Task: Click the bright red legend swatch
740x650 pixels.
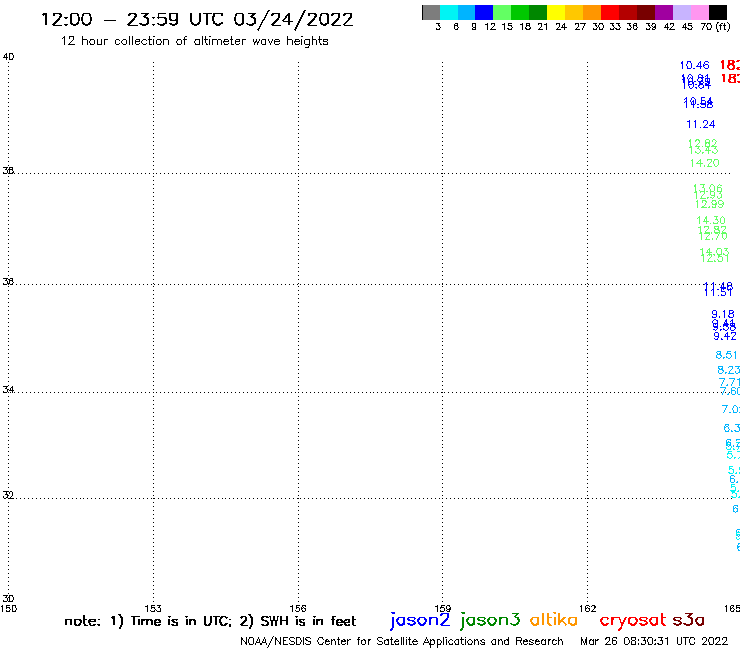Action: [x=610, y=12]
